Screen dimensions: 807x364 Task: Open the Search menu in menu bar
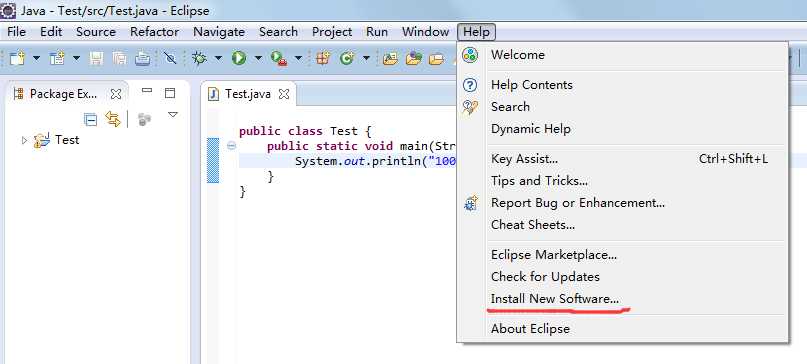tap(278, 32)
